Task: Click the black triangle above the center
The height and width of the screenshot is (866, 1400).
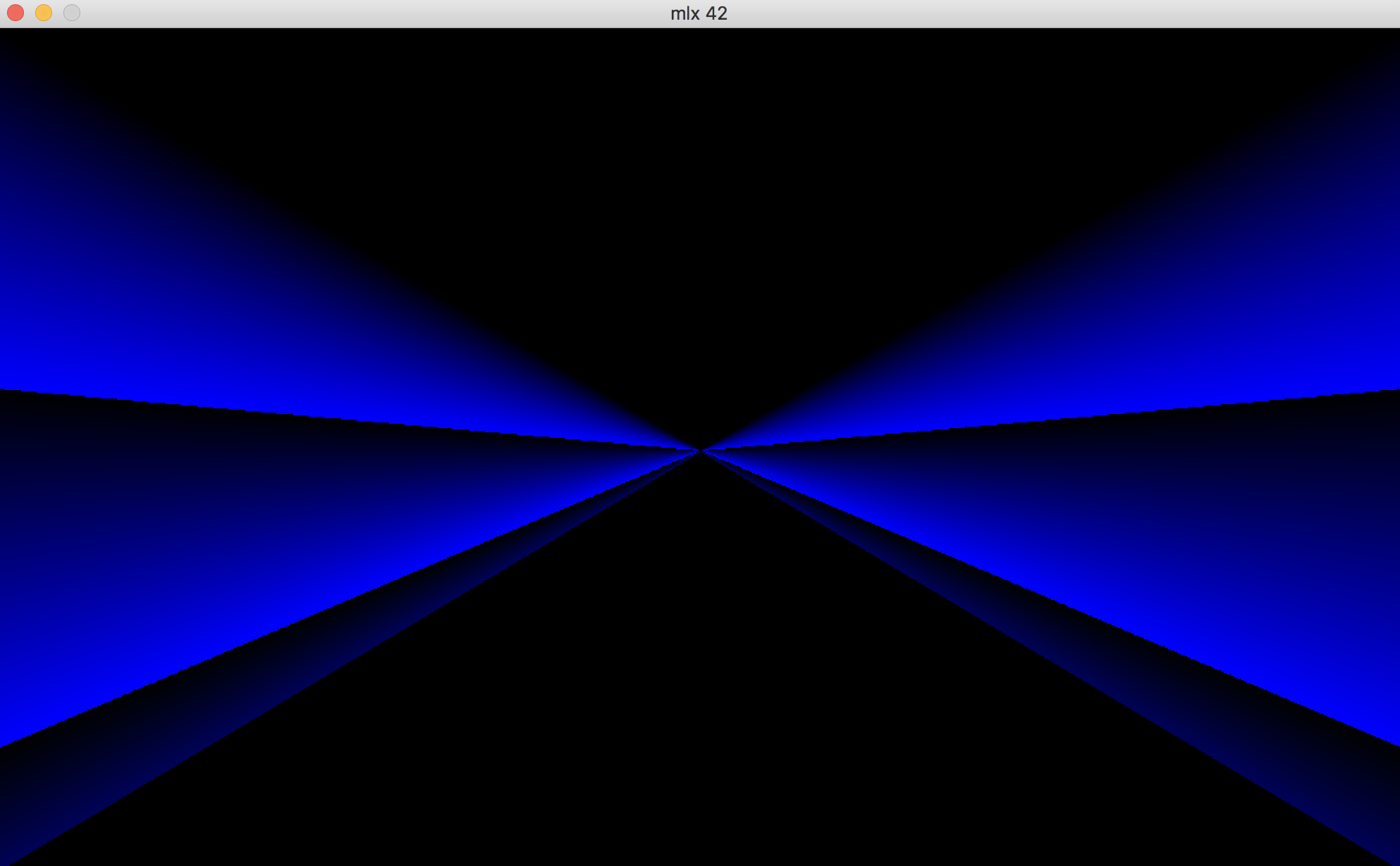Action: 700,211
